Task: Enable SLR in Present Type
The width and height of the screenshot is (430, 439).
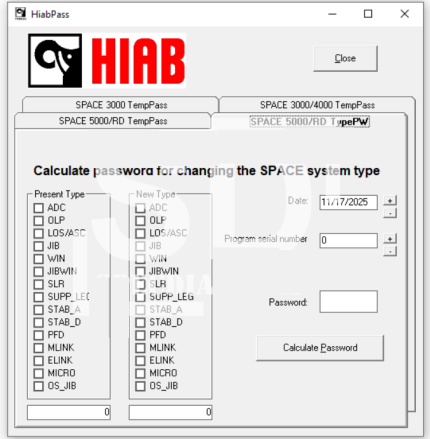Action: 39,284
